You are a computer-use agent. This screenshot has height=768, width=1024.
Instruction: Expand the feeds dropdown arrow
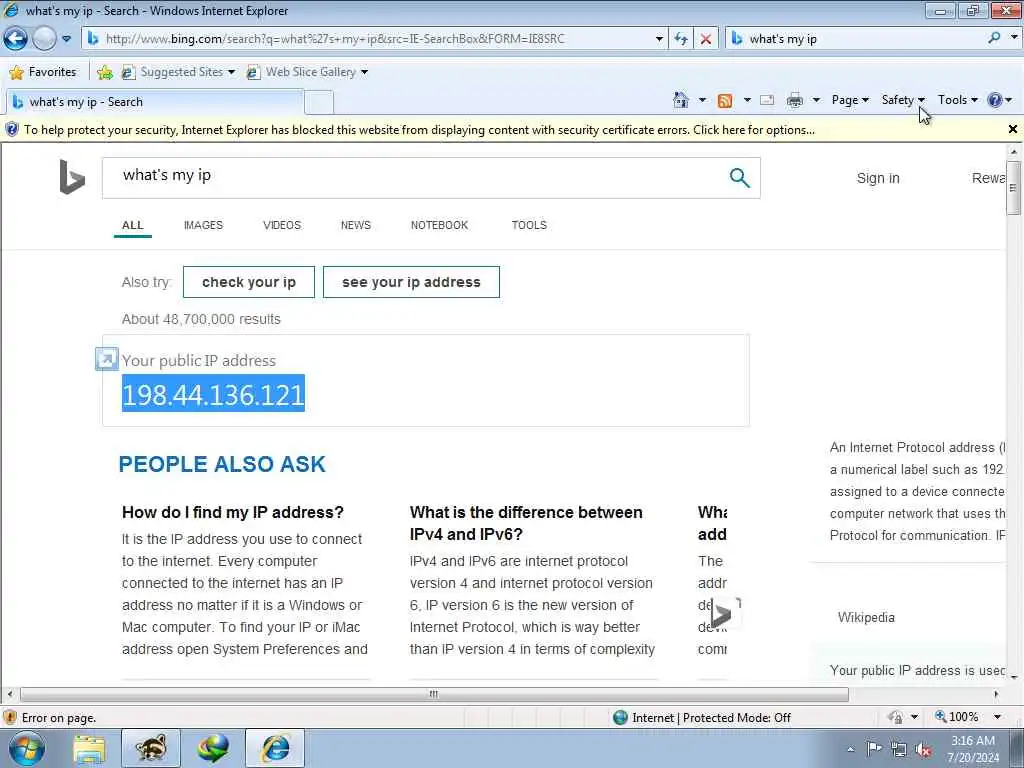click(x=747, y=100)
